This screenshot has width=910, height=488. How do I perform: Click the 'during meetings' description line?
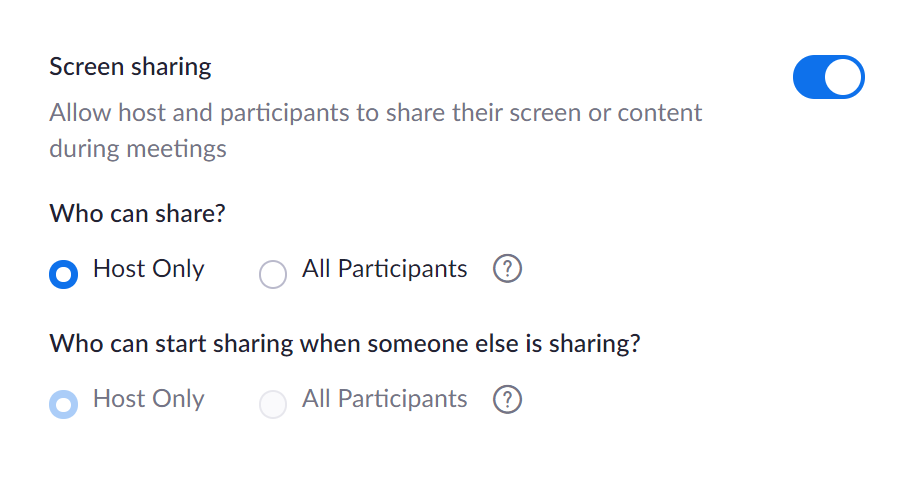click(138, 149)
